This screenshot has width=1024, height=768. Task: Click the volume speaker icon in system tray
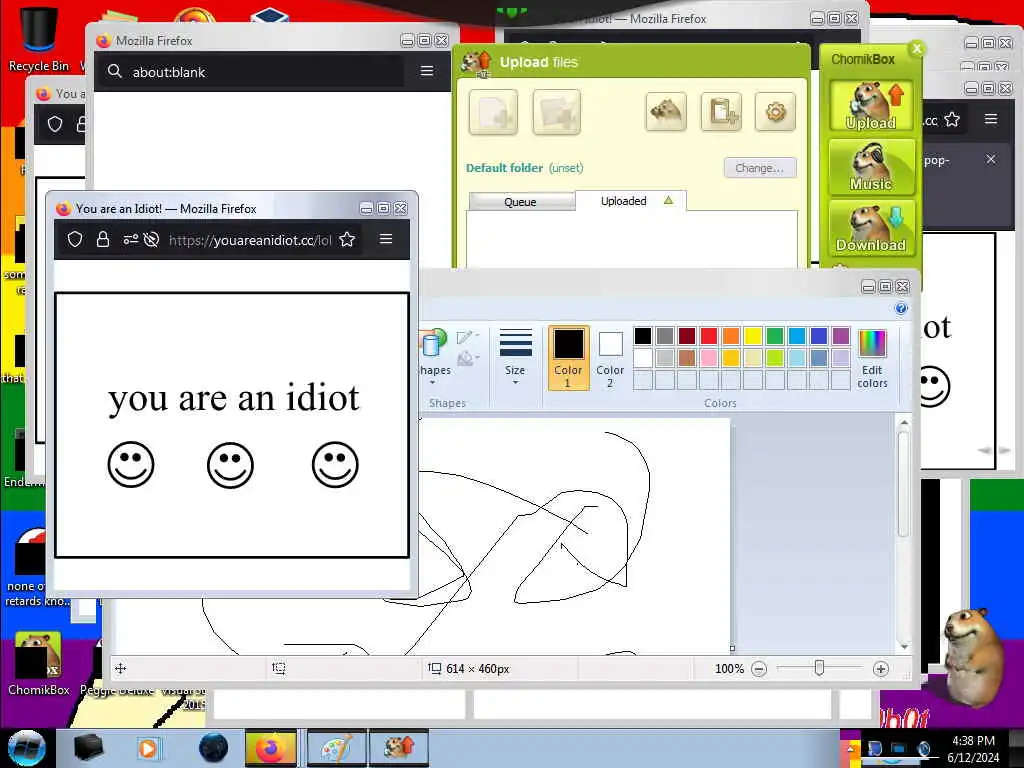tap(923, 748)
